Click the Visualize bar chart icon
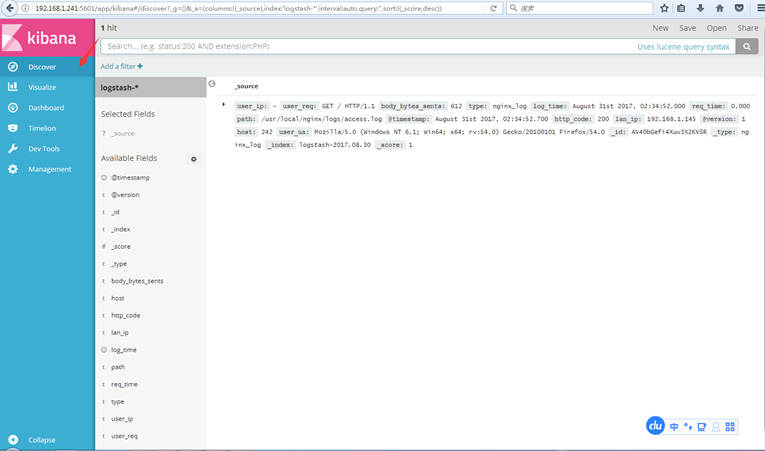The width and height of the screenshot is (765, 451). [x=13, y=87]
